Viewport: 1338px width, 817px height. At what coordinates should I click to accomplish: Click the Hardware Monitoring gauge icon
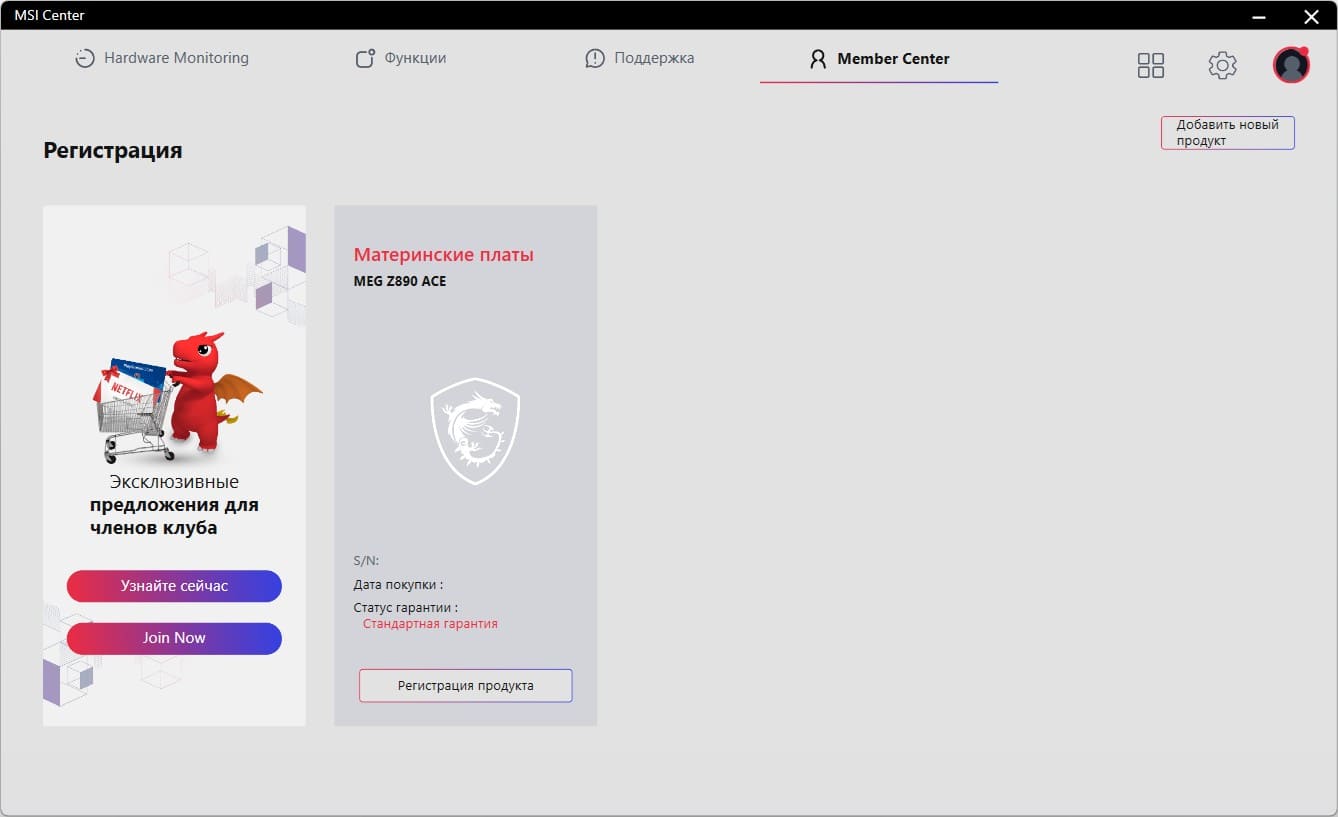[x=84, y=59]
